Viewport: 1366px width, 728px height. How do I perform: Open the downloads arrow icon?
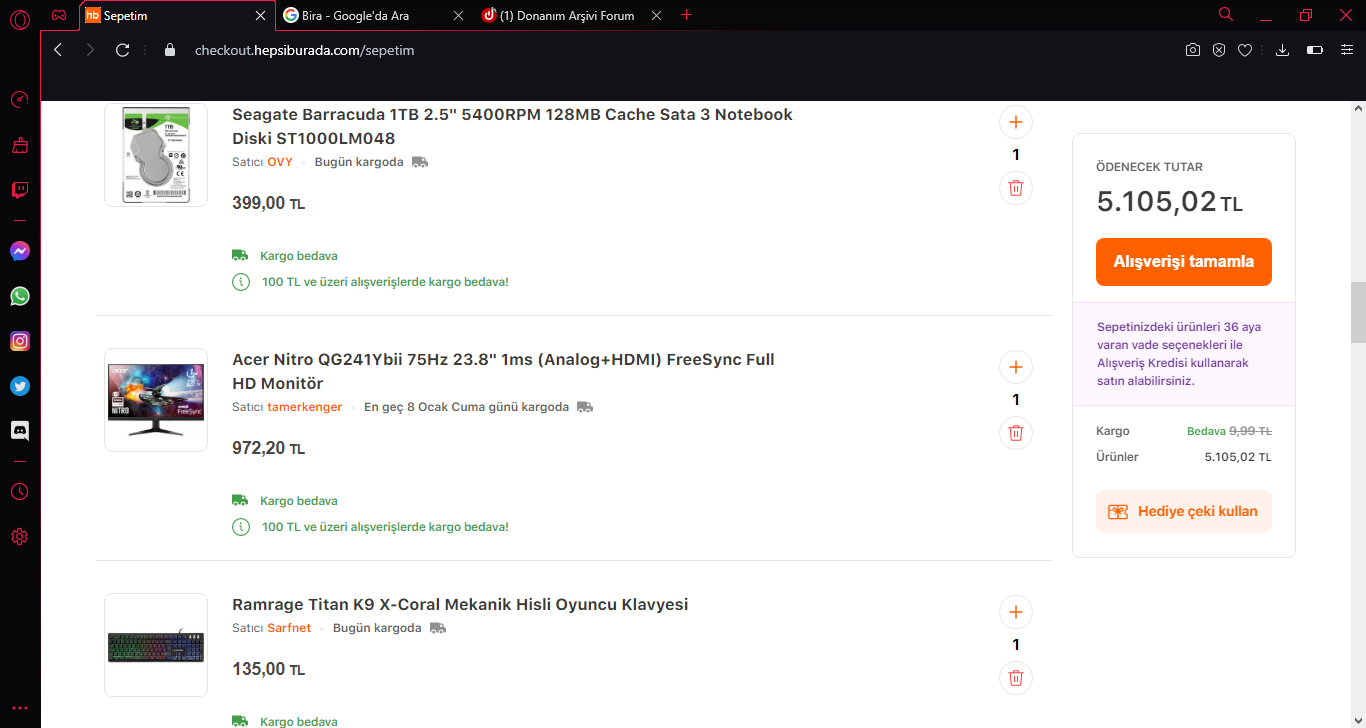pyautogui.click(x=1283, y=50)
